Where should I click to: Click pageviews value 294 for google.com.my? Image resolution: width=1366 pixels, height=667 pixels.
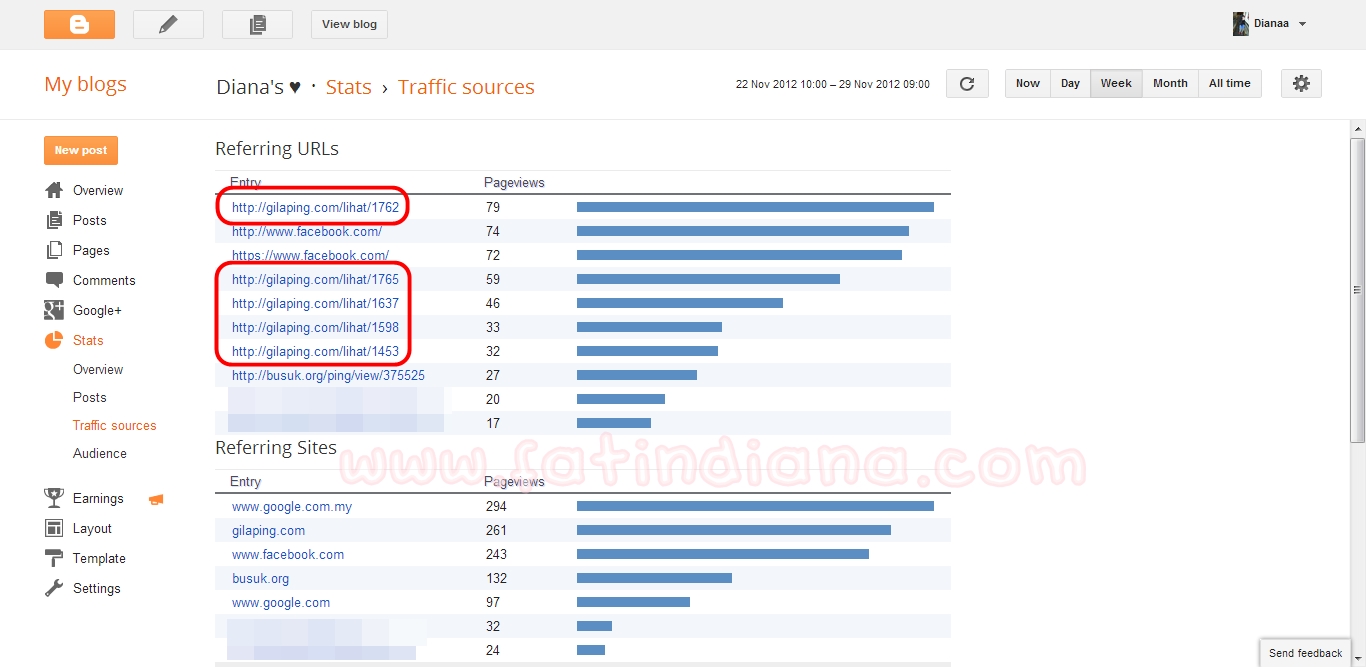click(x=496, y=506)
